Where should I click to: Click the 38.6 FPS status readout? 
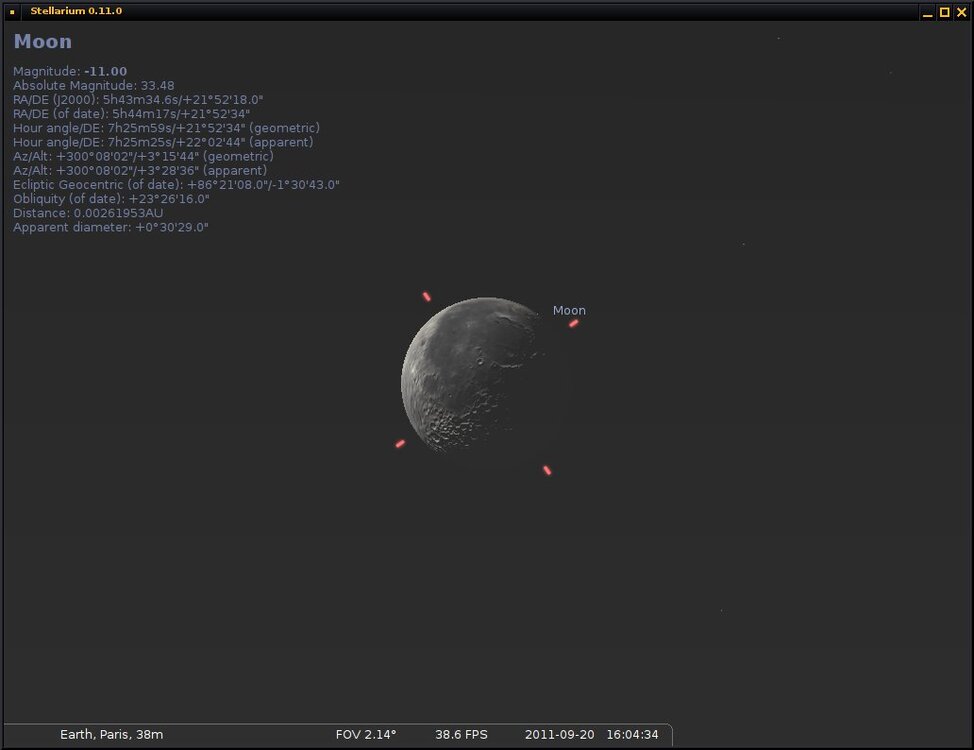[461, 735]
